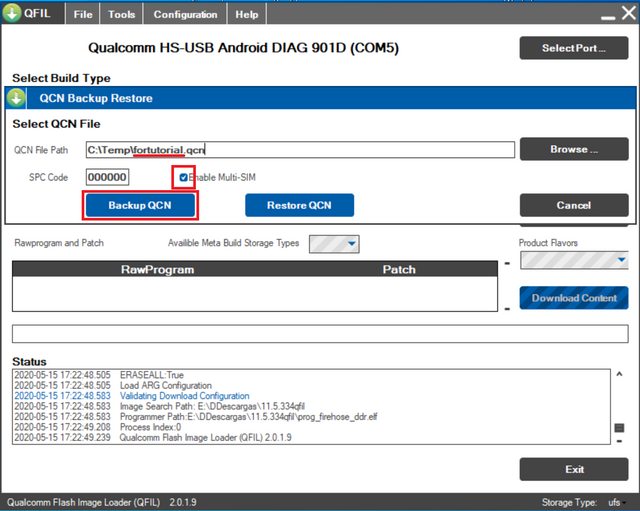Click the Patch column header
Viewport: 640px width, 511px height.
pos(399,269)
